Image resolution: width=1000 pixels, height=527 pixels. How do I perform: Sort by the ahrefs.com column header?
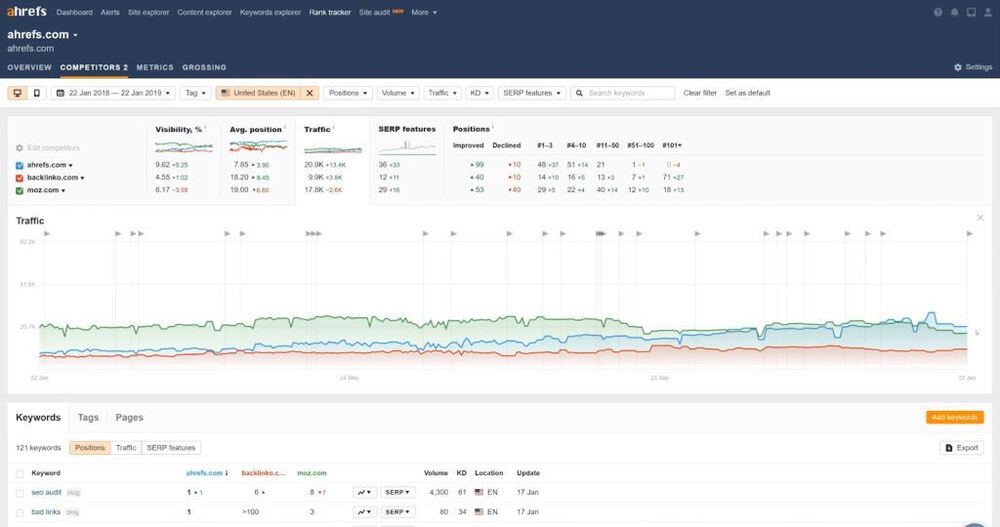pyautogui.click(x=207, y=473)
